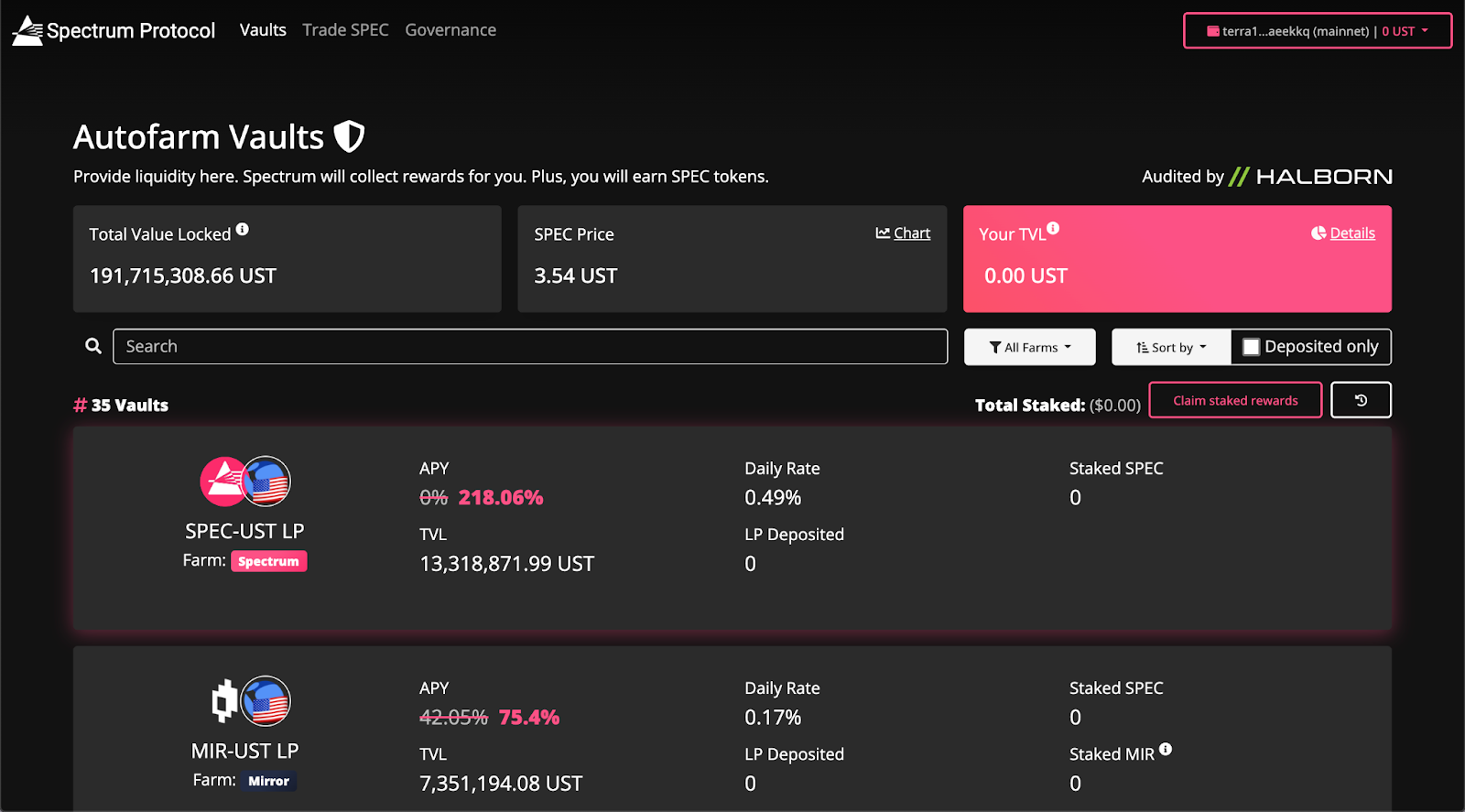The image size is (1465, 812).
Task: Open the Your TVL Details link
Action: 1343,233
